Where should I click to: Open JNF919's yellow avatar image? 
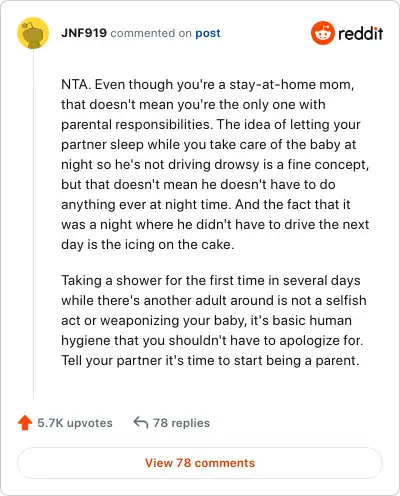(x=33, y=33)
